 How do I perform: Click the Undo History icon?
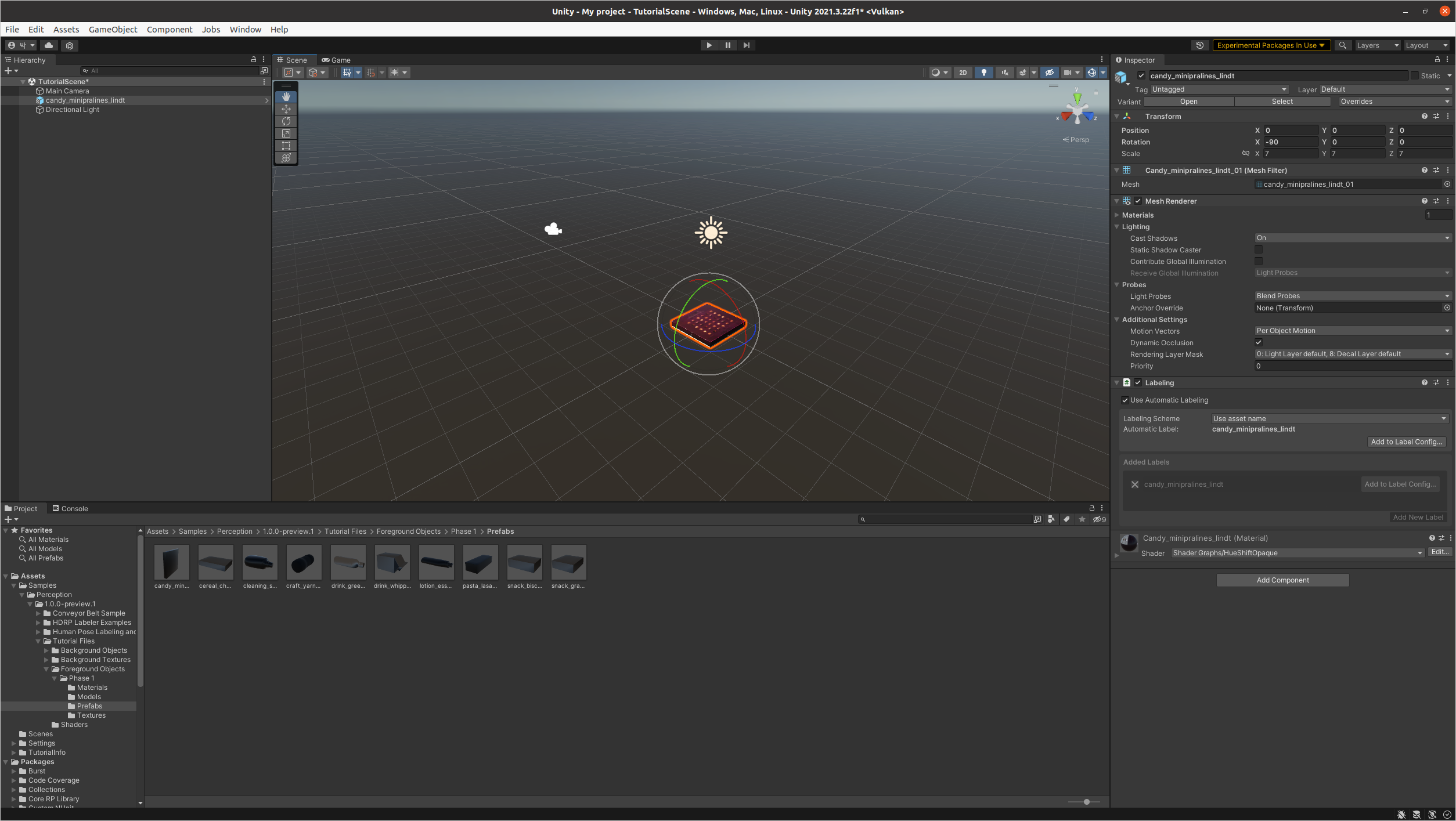pyautogui.click(x=1199, y=45)
